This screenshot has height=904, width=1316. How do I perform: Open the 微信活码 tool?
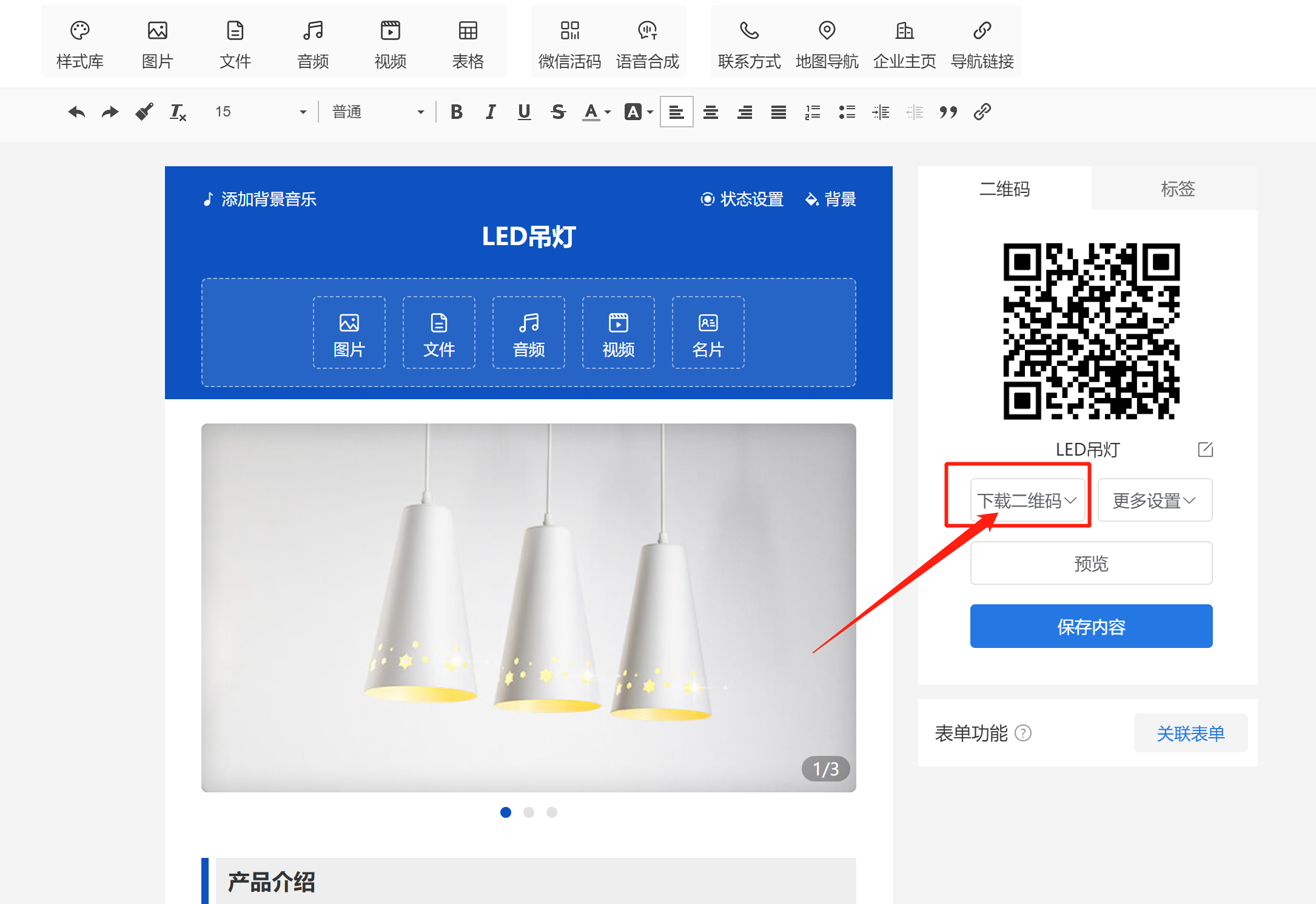point(570,44)
